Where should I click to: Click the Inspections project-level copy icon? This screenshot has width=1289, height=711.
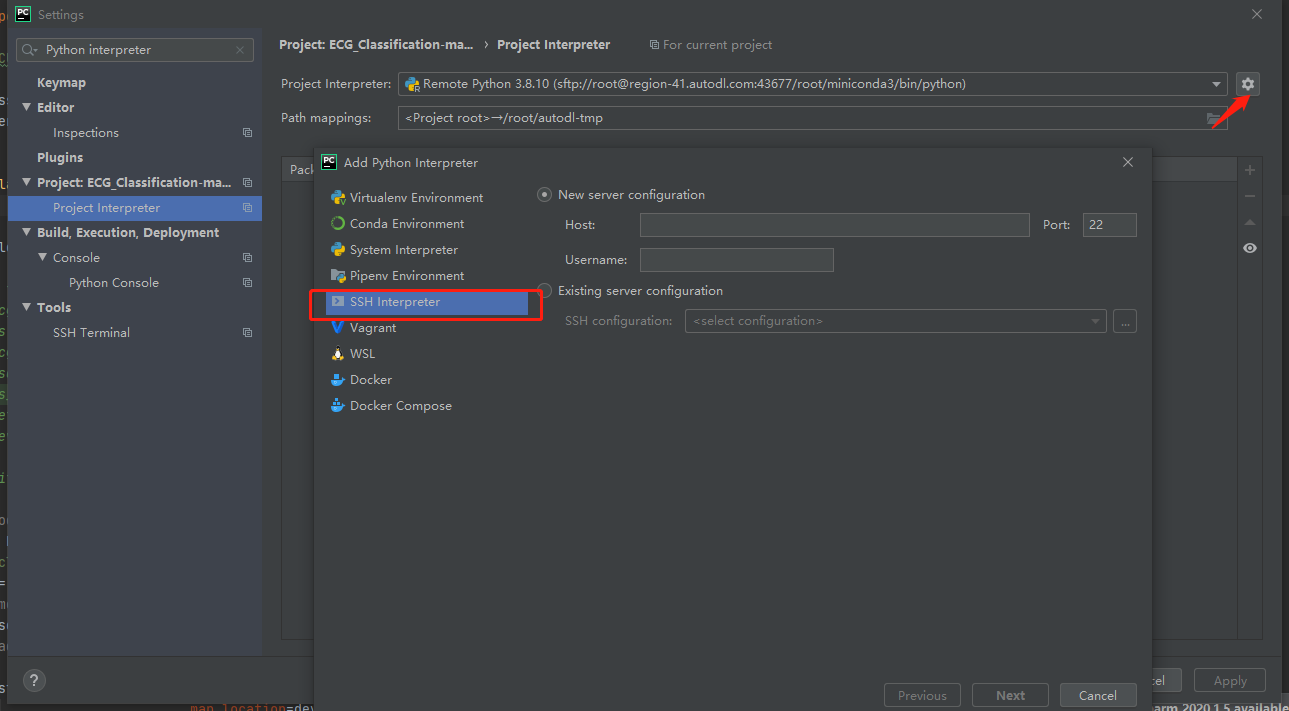click(x=247, y=133)
